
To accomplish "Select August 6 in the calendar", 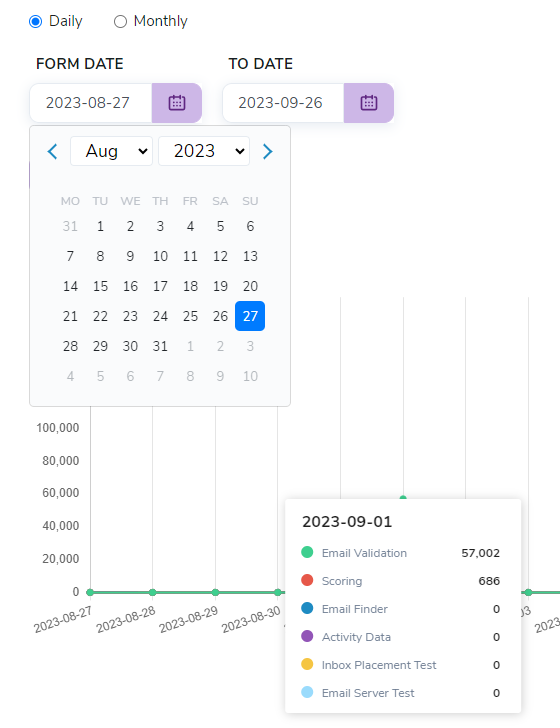I will (250, 226).
